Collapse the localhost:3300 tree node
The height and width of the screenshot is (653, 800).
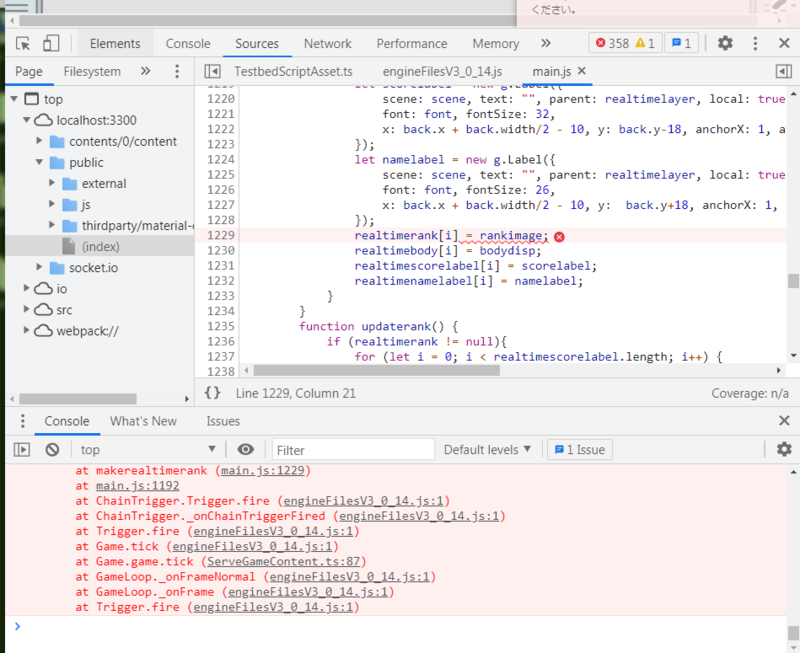tap(26, 120)
